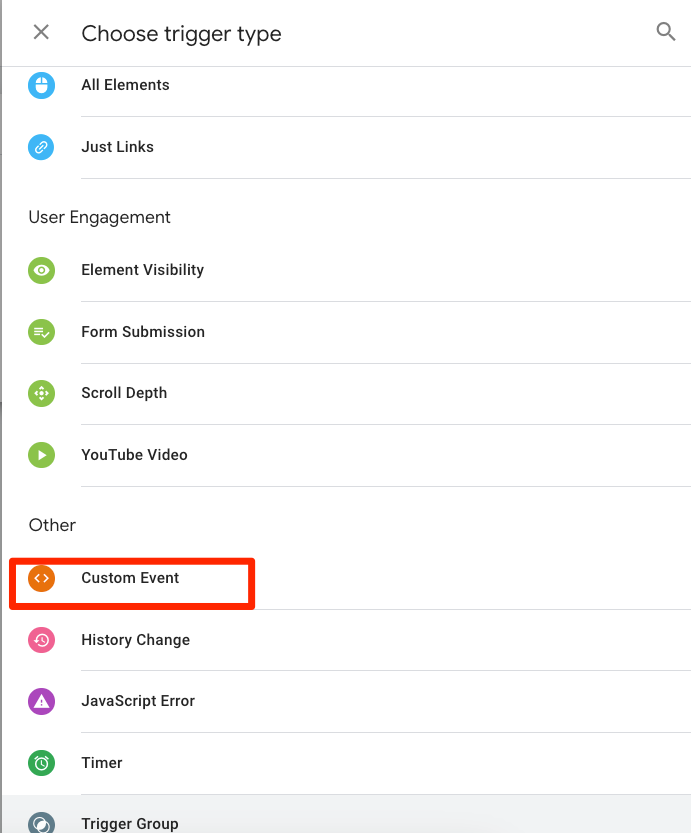Click the Custom Event orange code icon
This screenshot has width=691, height=833.
(41, 578)
